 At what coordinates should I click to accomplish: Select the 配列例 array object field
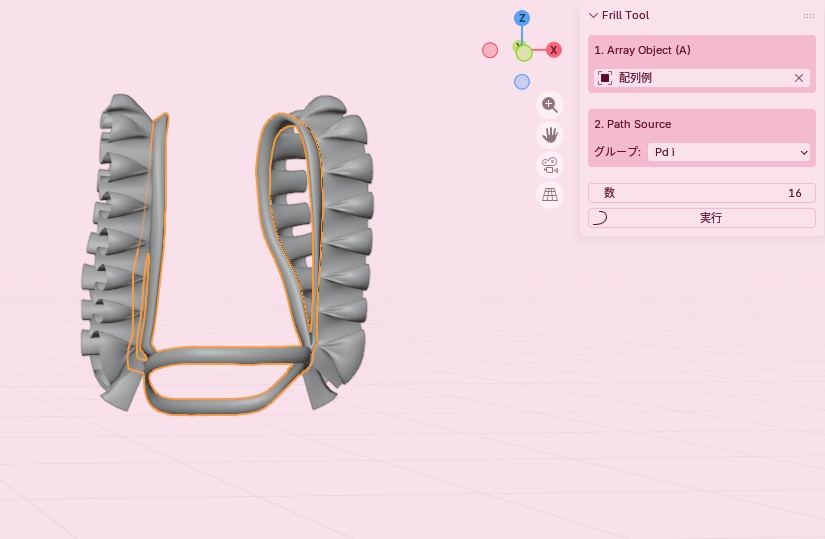point(702,78)
